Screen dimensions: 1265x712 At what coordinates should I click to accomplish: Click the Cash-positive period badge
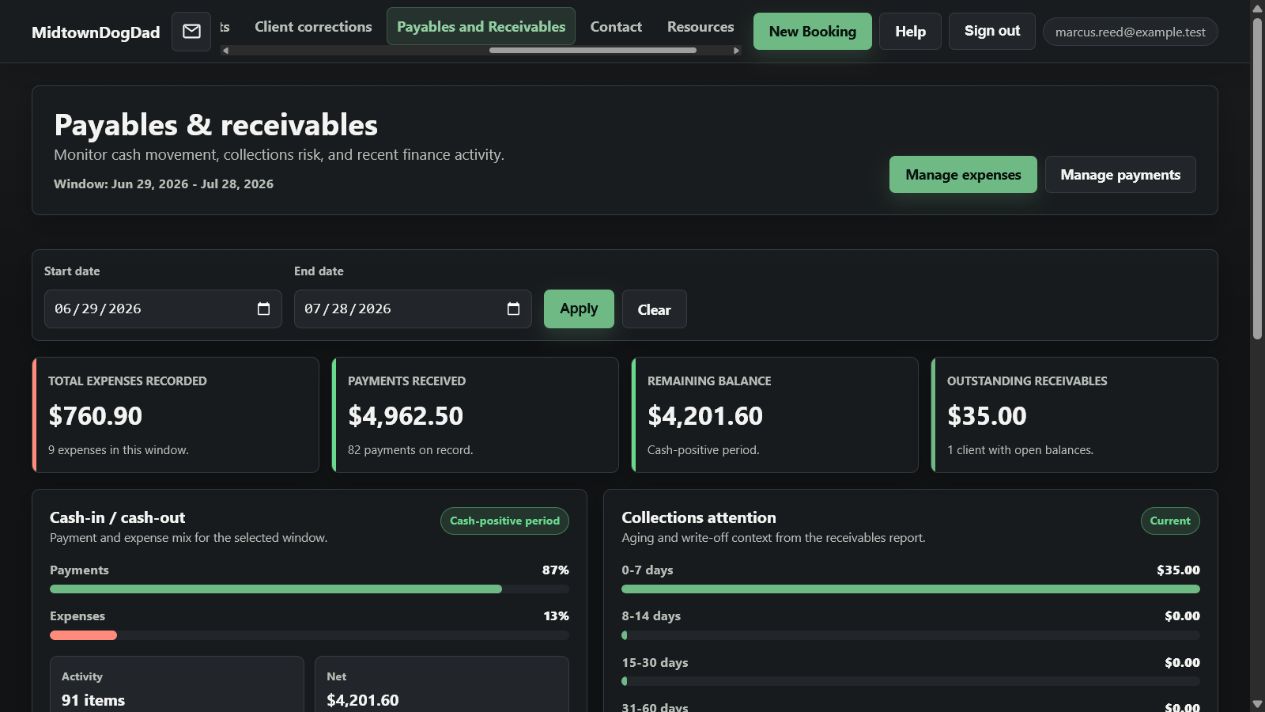(x=505, y=521)
